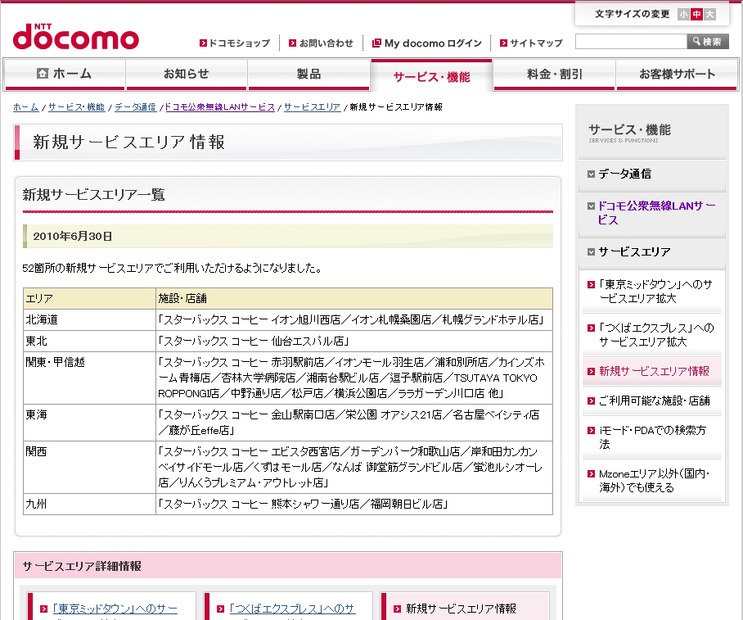
Task: Open sidebar データ通信 item
Action: (624, 174)
